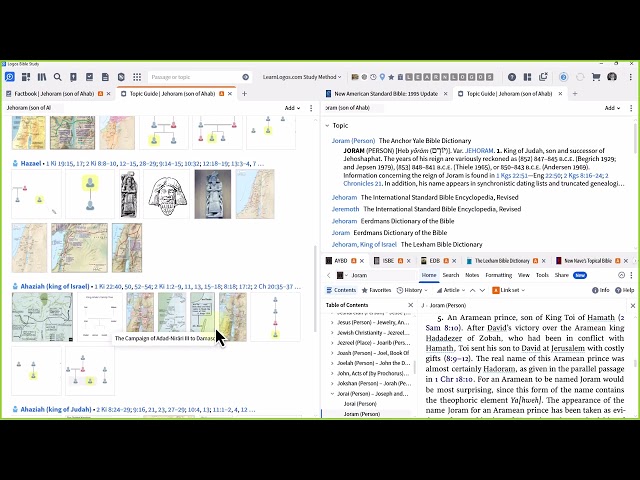
Task: Open the Hazael bearded face sketch thumbnail
Action: pos(167,194)
